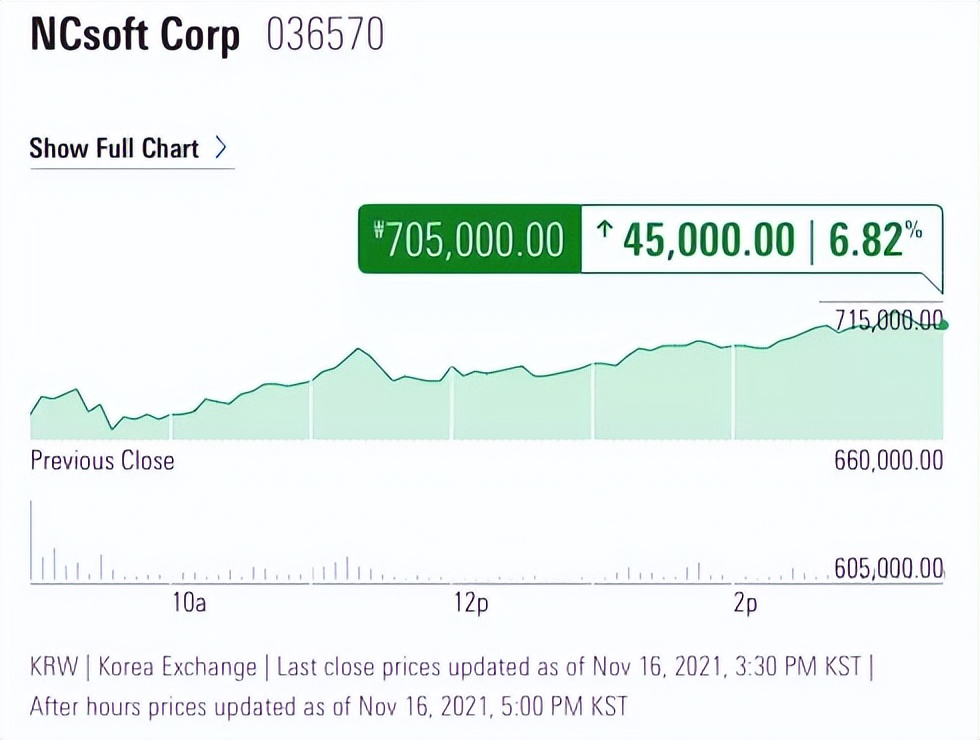Click the 2p time axis label

pos(745,603)
